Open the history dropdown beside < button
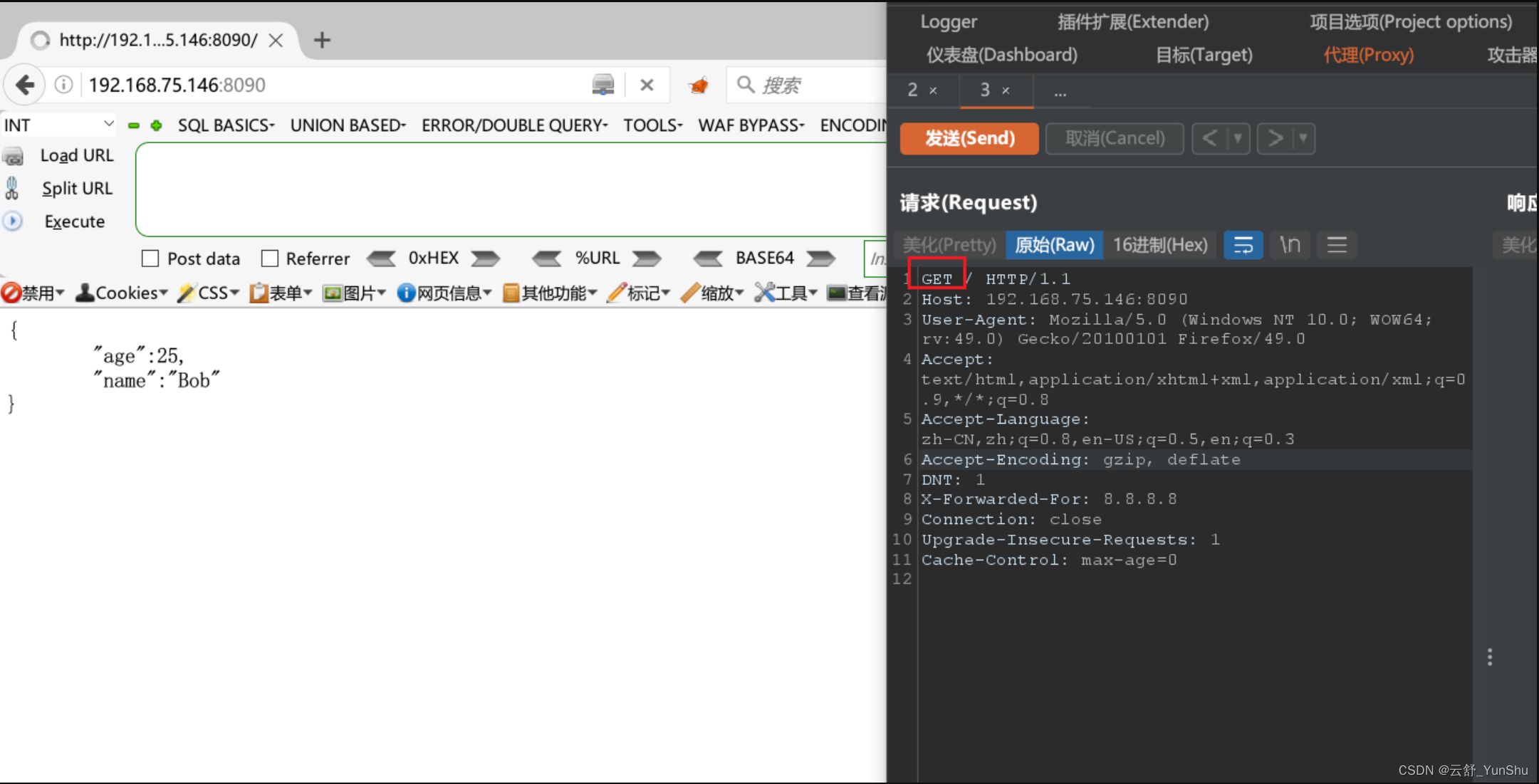This screenshot has height=784, width=1539. (1238, 138)
